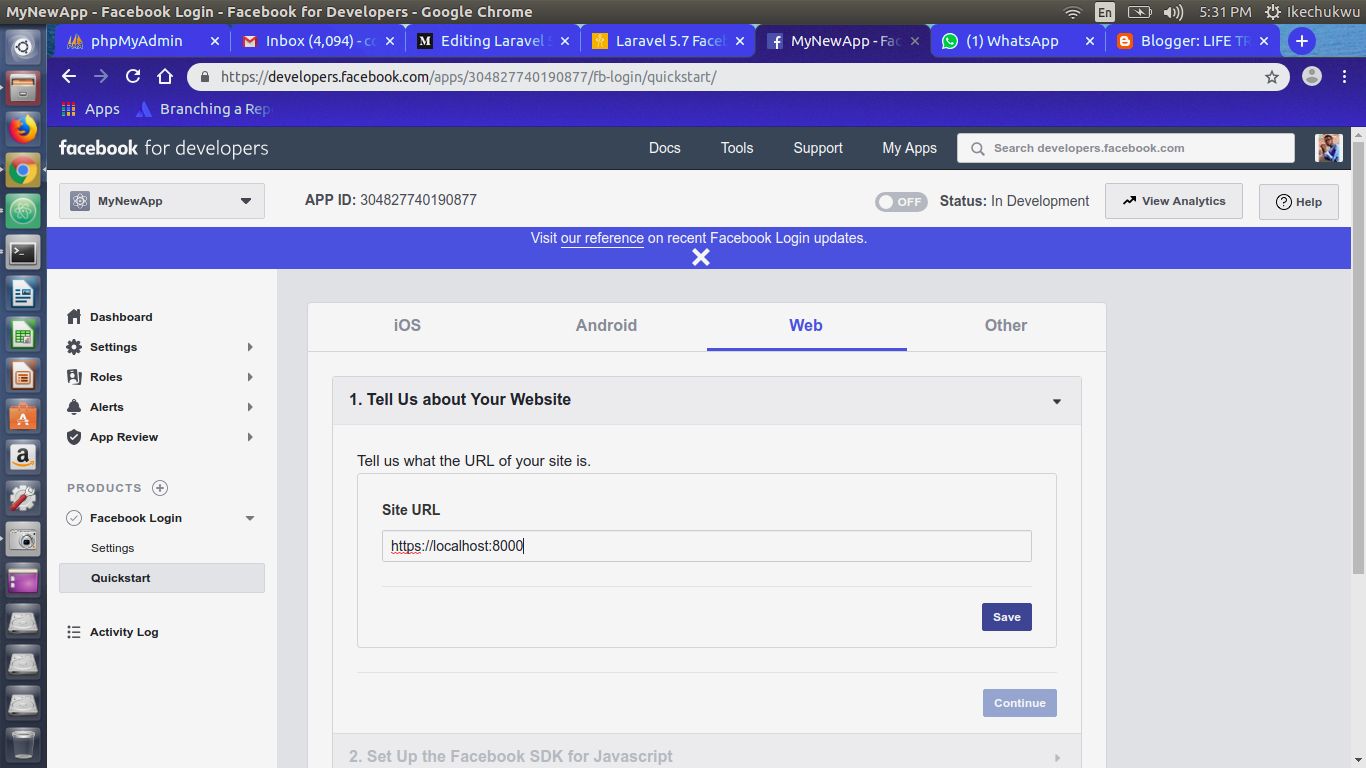
Task: Reload the page with the refresh icon
Action: point(133,77)
